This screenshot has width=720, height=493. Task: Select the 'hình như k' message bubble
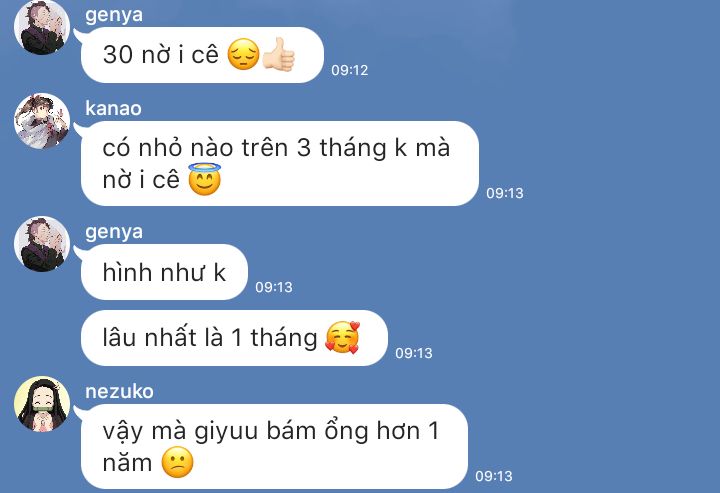click(164, 272)
